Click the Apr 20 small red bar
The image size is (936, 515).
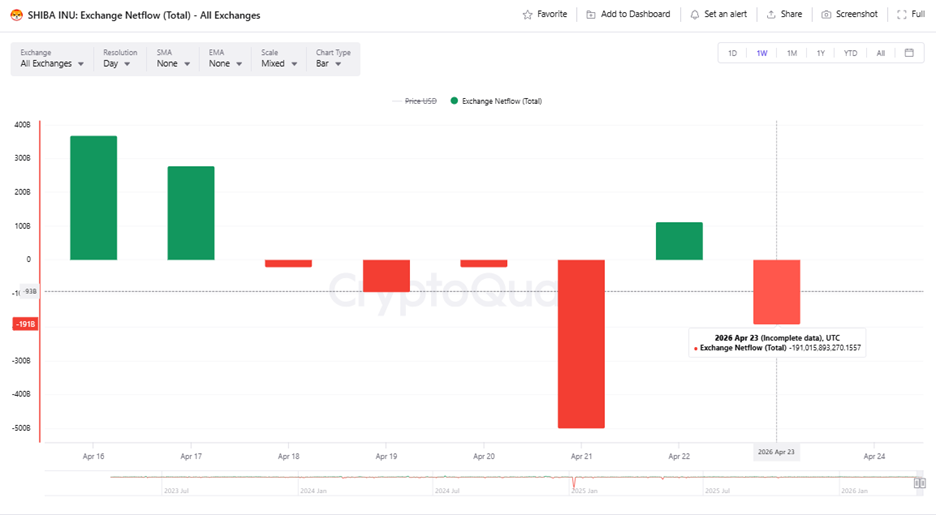click(x=484, y=263)
